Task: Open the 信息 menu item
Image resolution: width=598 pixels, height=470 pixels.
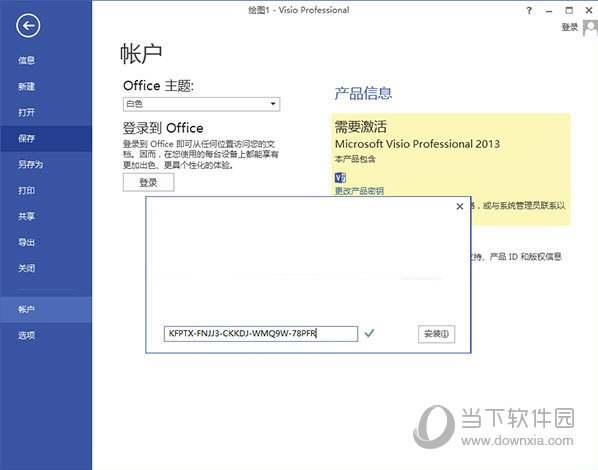Action: [x=26, y=60]
